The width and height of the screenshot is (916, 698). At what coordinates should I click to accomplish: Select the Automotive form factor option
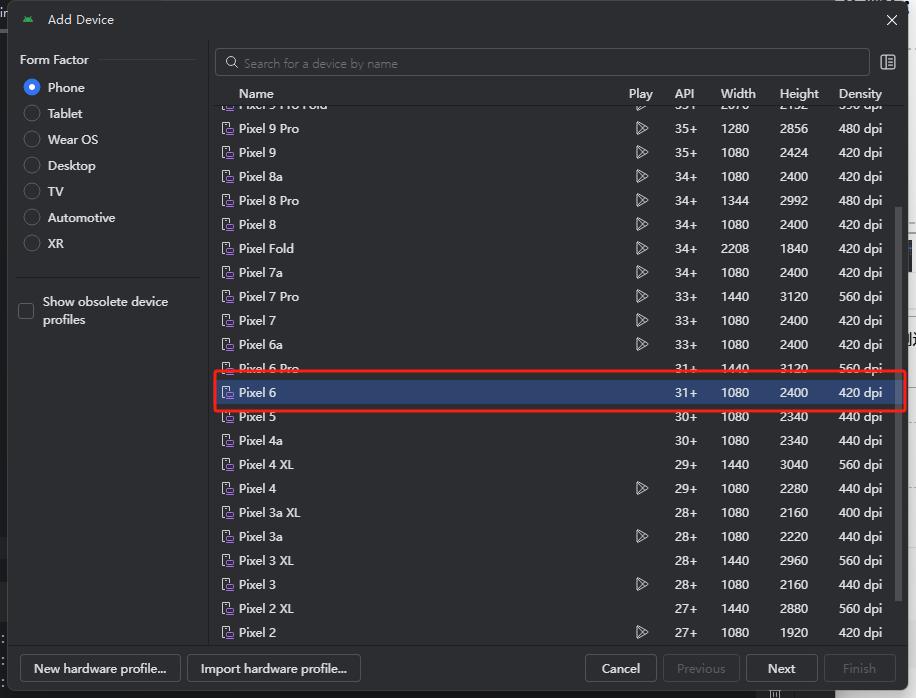(32, 218)
